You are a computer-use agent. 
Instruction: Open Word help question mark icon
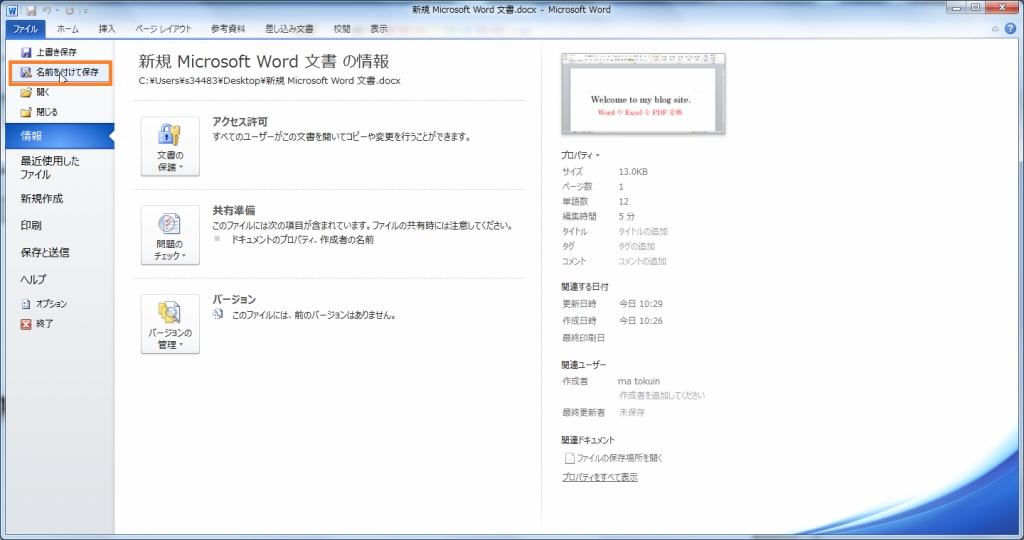[1010, 29]
